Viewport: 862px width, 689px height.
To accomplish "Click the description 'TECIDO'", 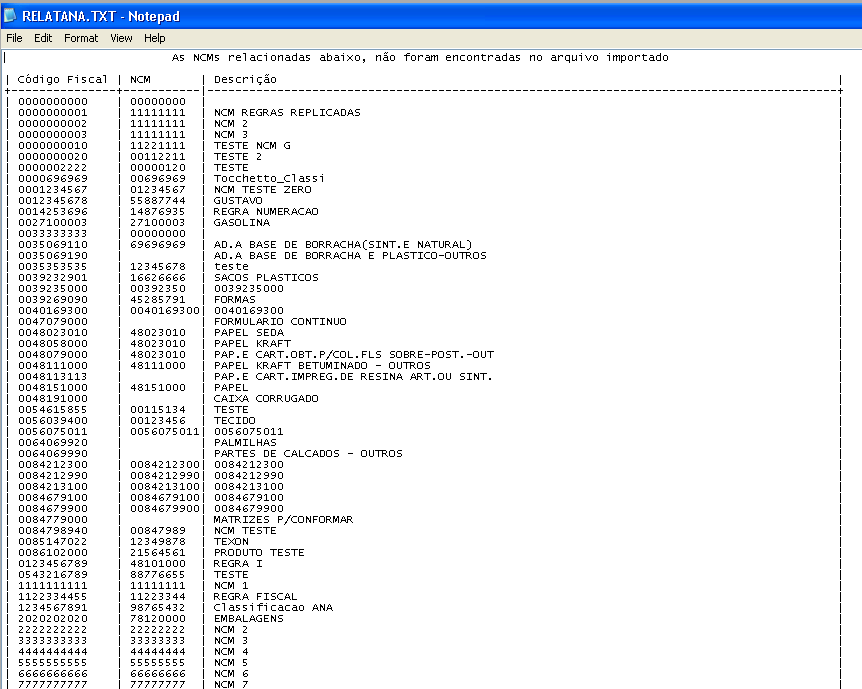I will click(x=235, y=420).
